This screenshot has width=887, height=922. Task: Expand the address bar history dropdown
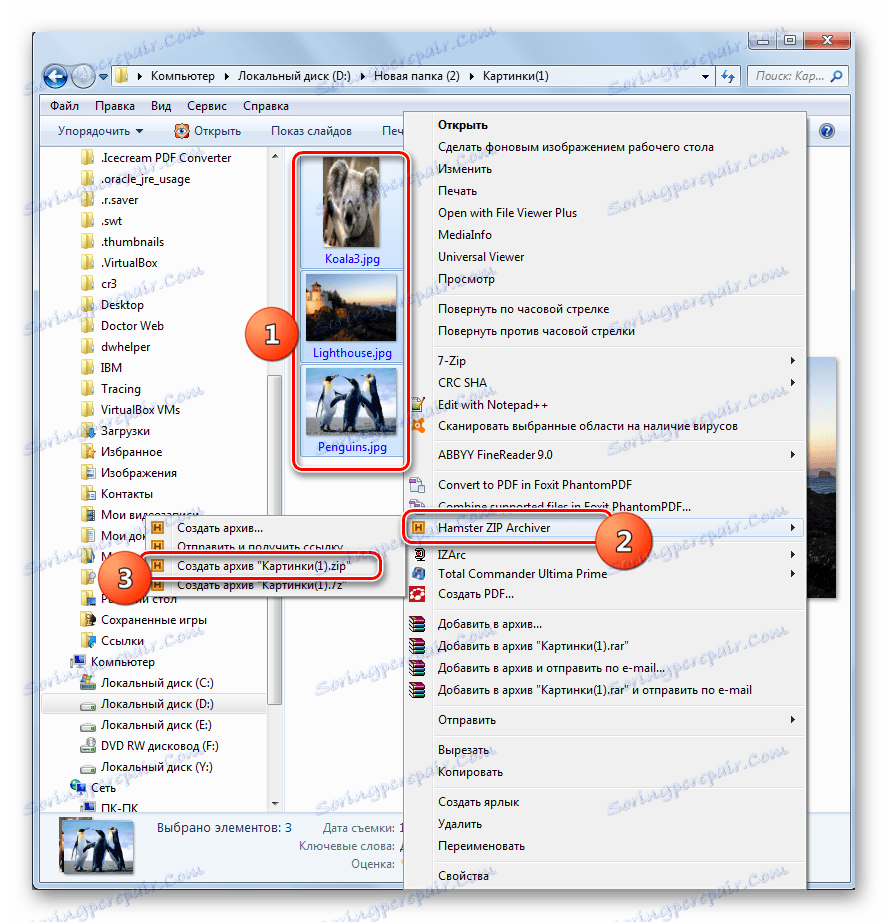pyautogui.click(x=705, y=76)
